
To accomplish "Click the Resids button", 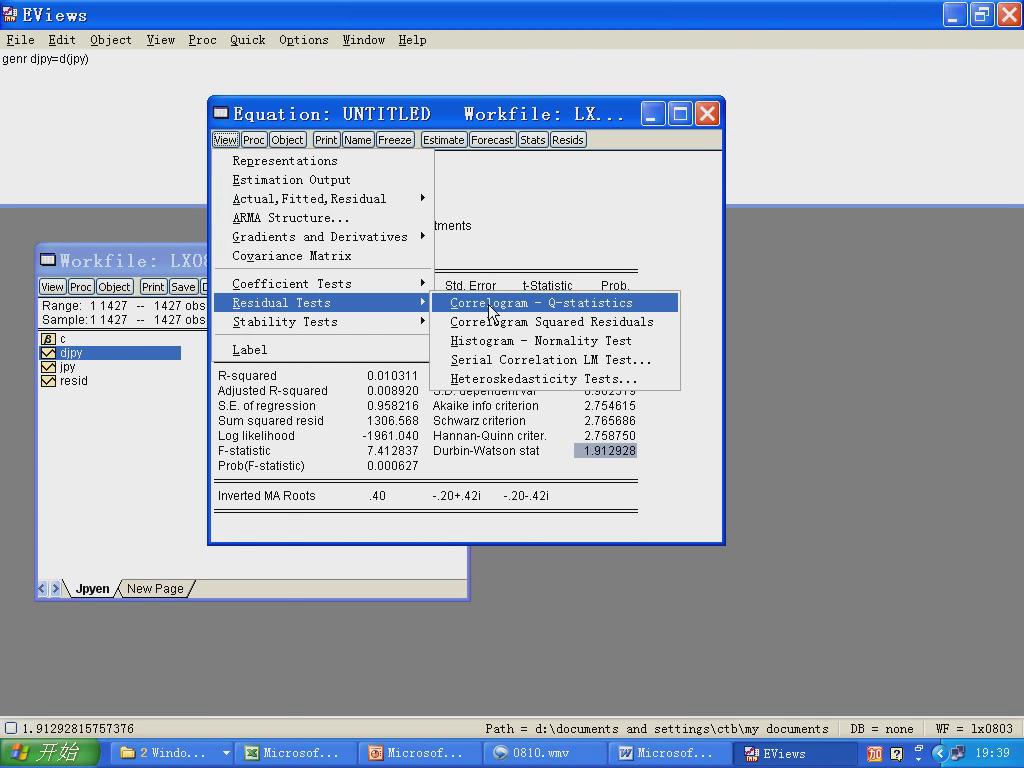I will click(568, 140).
